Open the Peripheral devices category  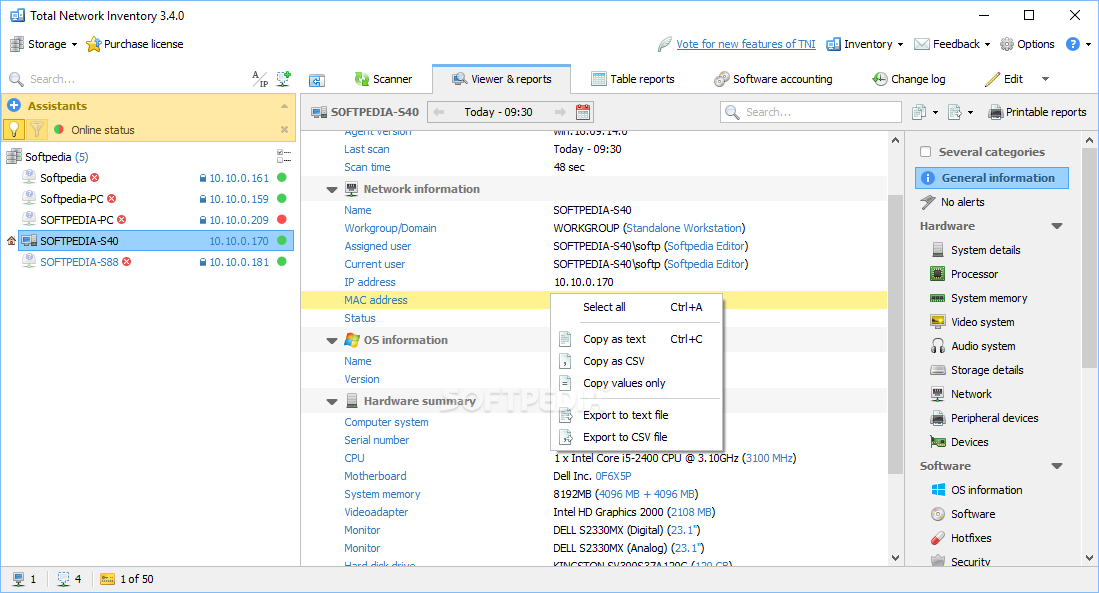(x=984, y=418)
